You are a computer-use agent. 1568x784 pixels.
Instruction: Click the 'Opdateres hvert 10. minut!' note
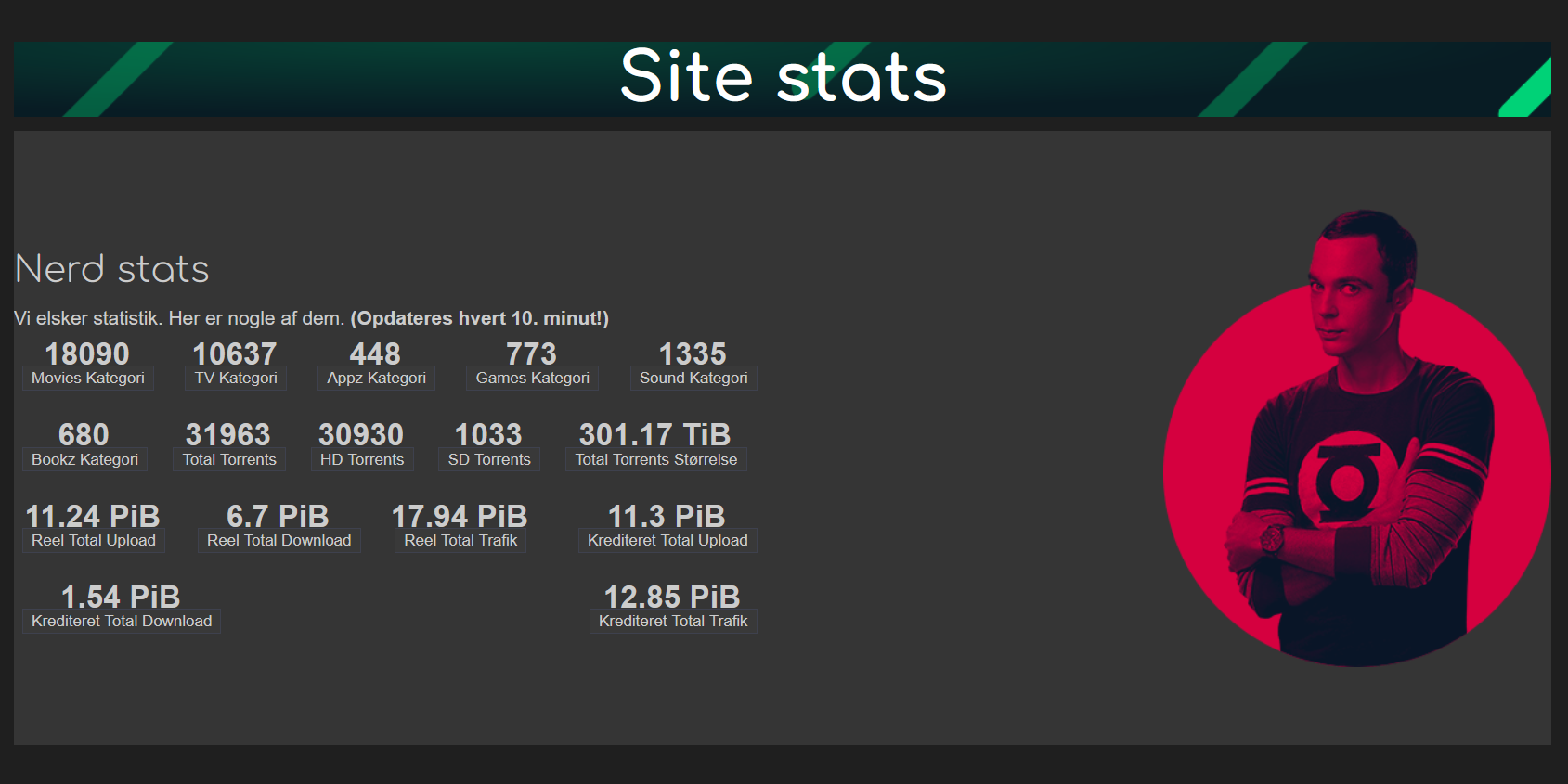(479, 318)
